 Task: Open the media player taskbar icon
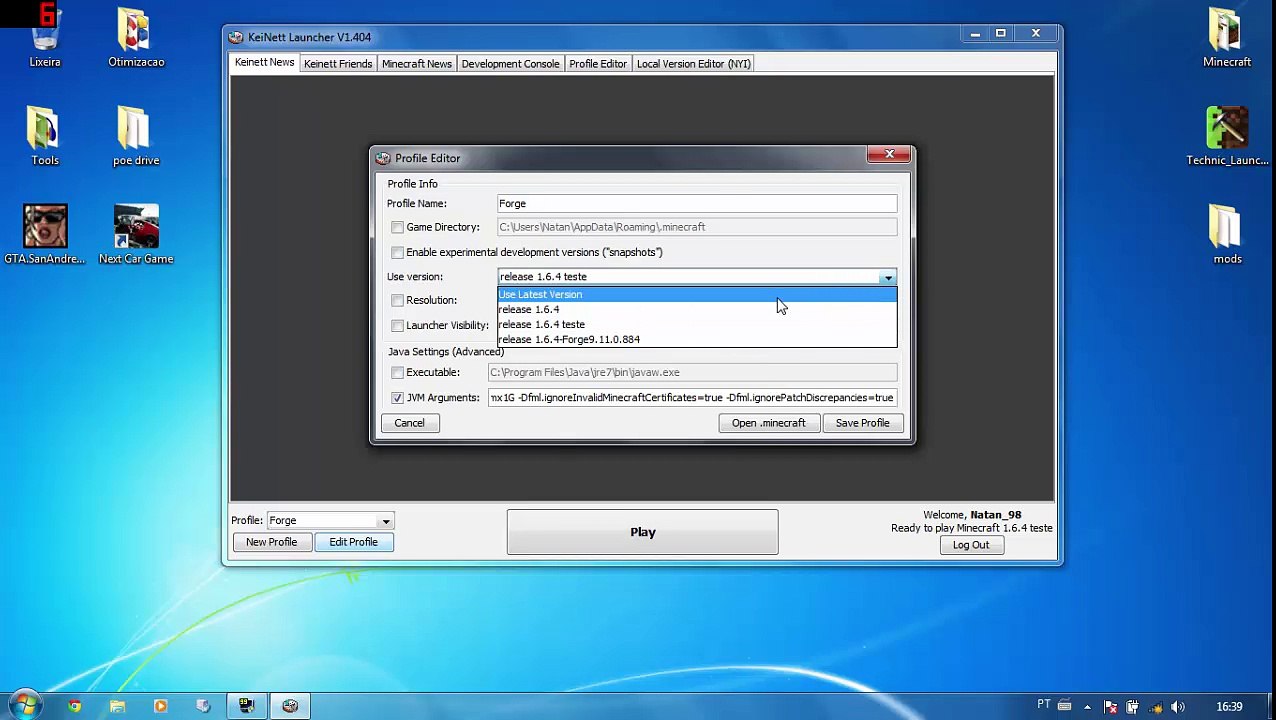(x=160, y=706)
